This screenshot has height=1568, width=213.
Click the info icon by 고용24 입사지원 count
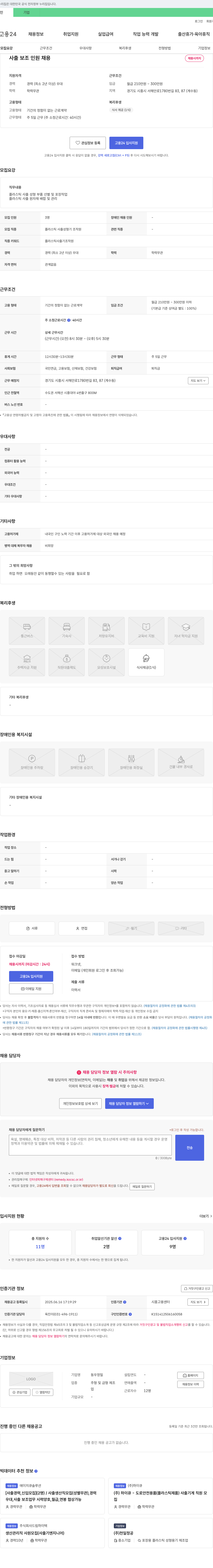pyautogui.click(x=185, y=1238)
